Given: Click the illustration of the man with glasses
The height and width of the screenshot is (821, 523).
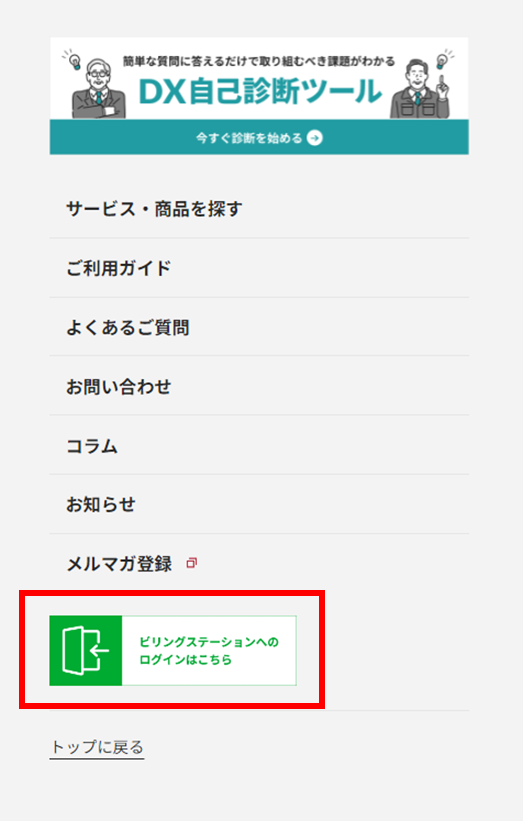Looking at the screenshot, I should pos(98,89).
